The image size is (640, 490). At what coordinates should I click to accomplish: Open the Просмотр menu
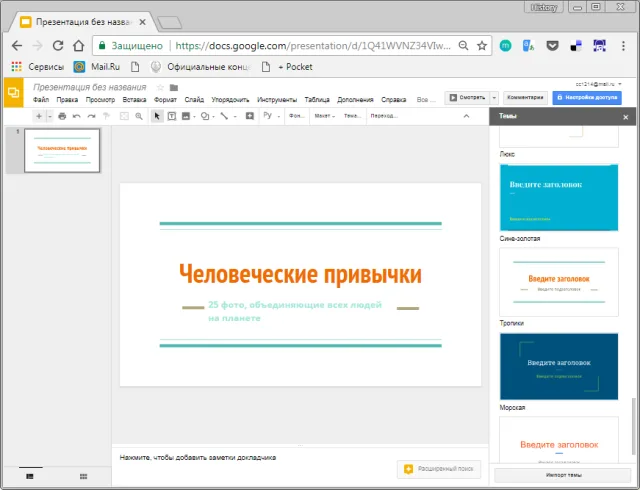(100, 100)
